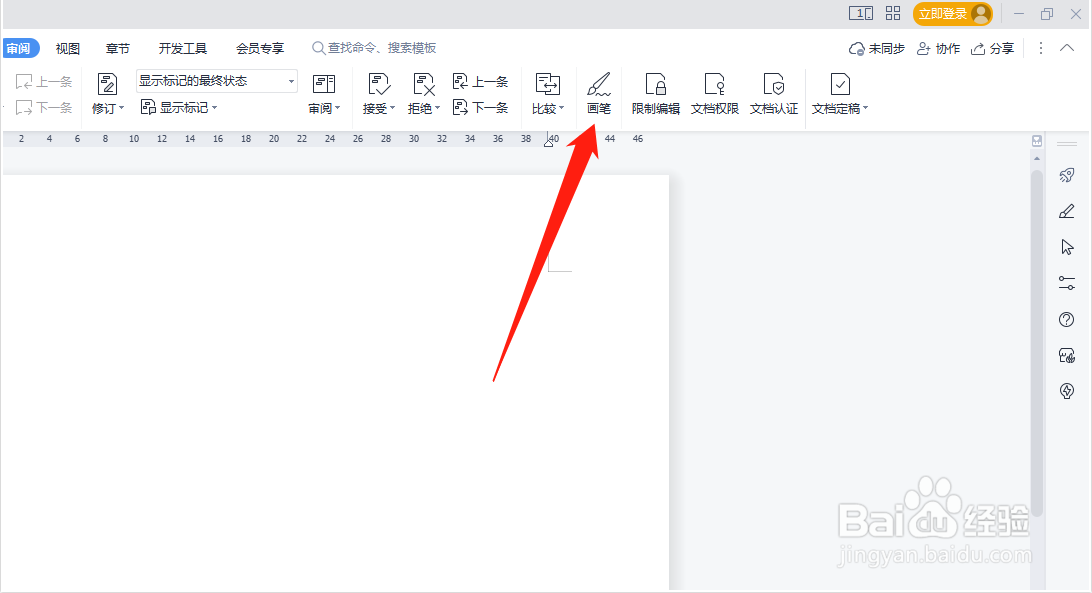This screenshot has width=1092, height=593.
Task: Expand the 拒绝 dropdown arrow
Action: (437, 108)
